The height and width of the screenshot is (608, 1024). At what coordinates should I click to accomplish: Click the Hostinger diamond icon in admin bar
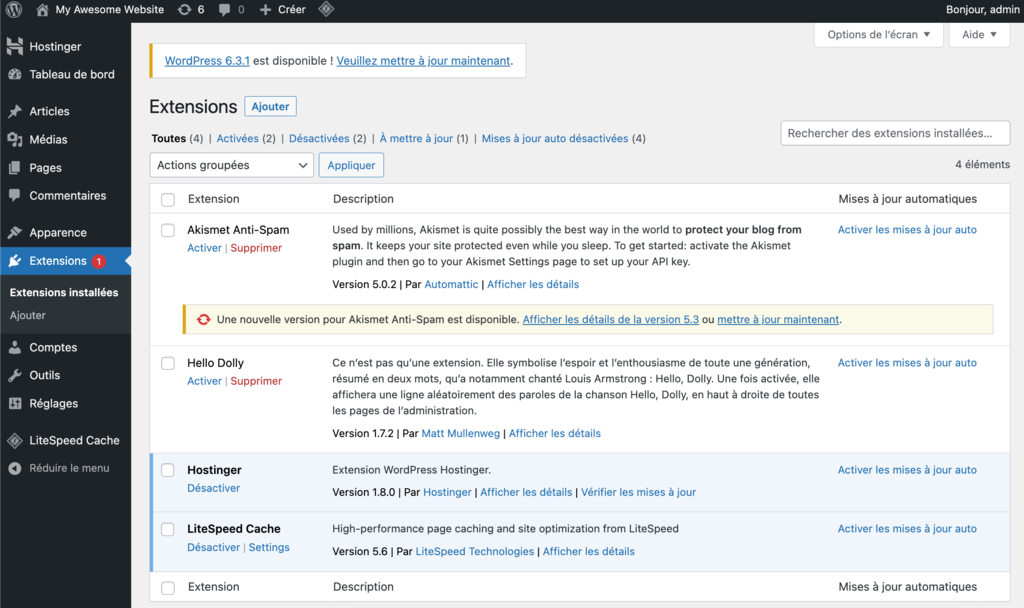pos(325,10)
